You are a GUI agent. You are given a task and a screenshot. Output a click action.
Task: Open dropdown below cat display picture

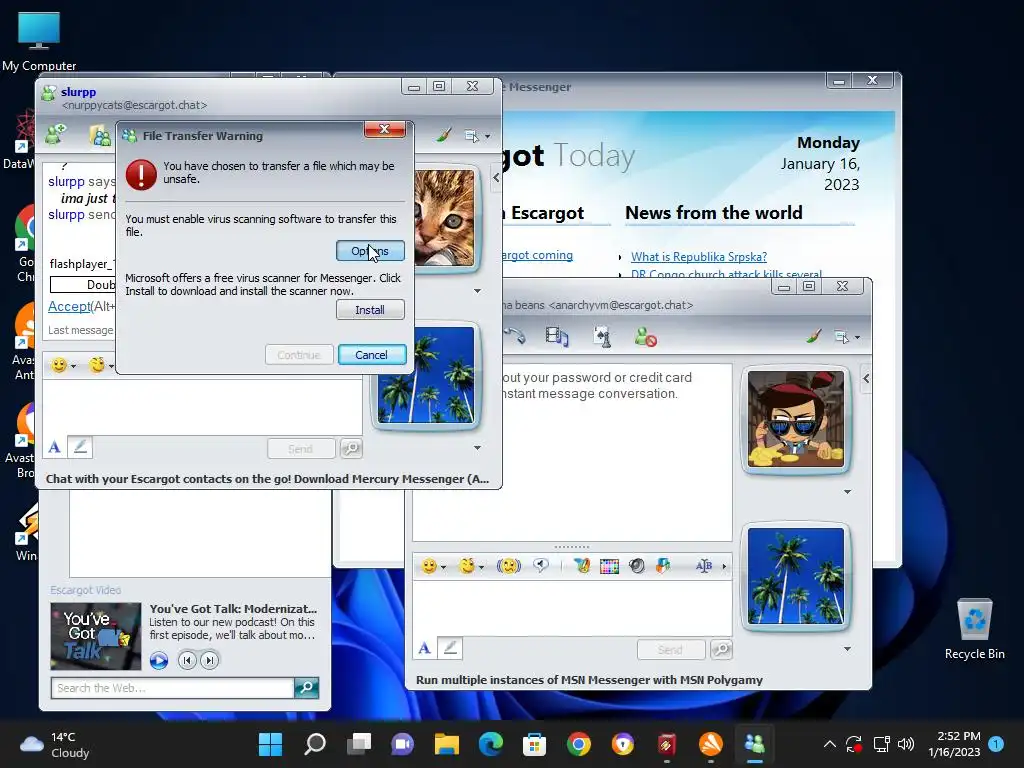(x=477, y=291)
